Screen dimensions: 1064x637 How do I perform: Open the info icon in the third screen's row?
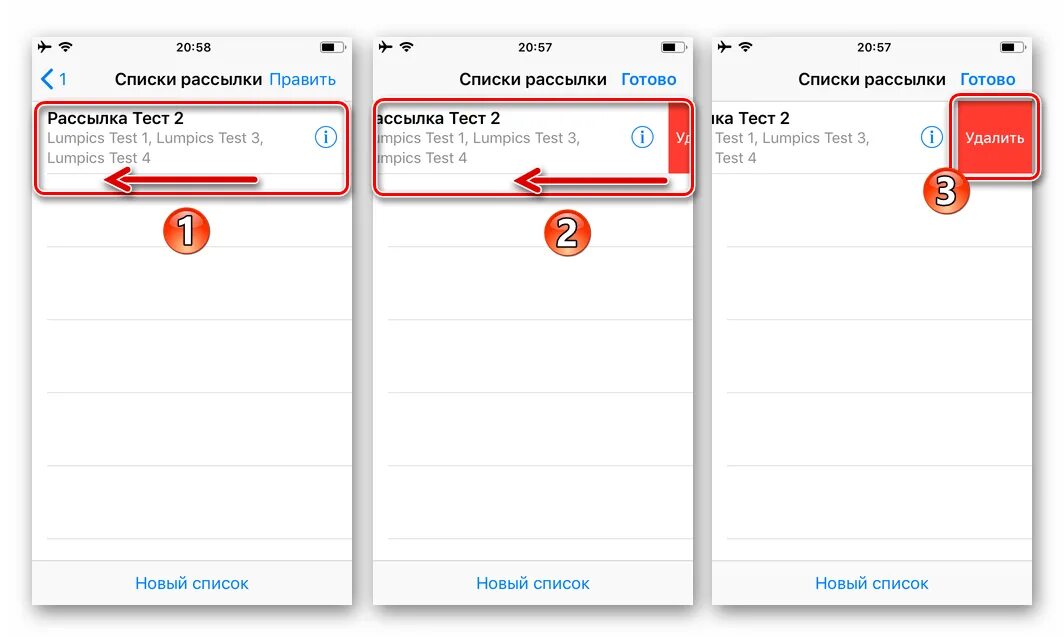point(932,138)
